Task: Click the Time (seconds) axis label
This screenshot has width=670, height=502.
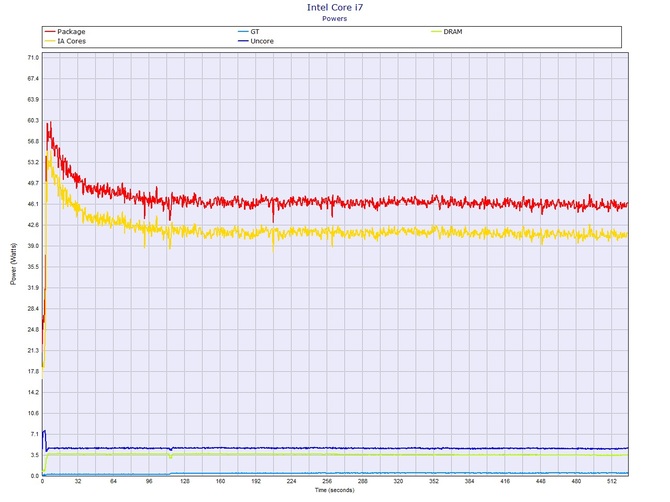Action: (x=335, y=490)
